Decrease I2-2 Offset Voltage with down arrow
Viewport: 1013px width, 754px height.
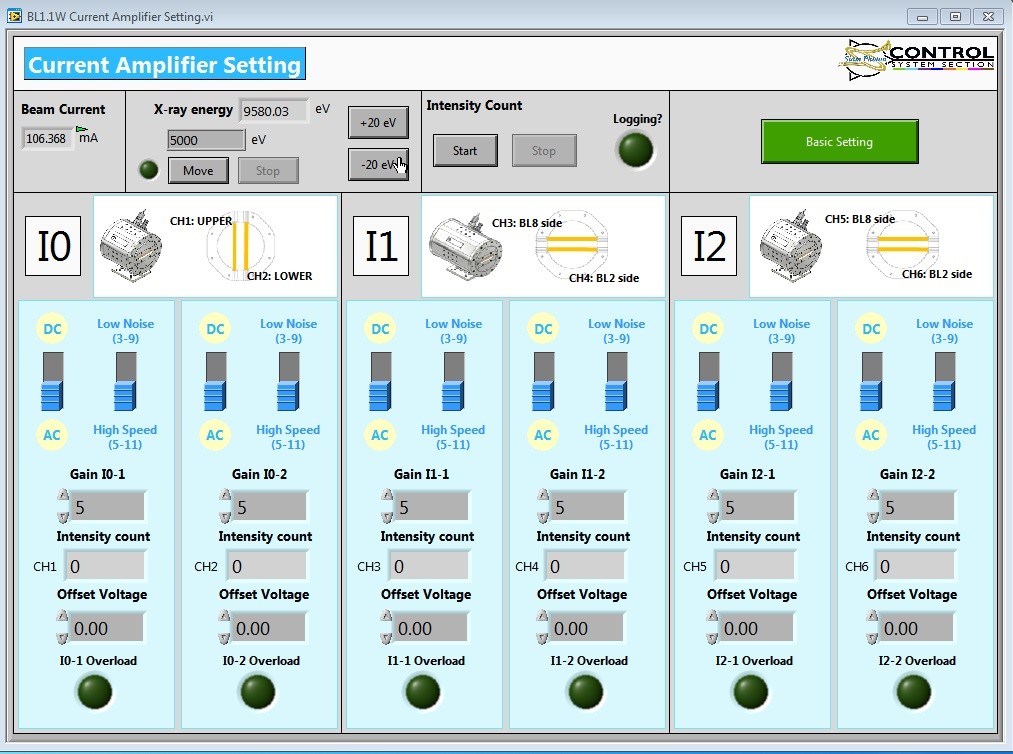pos(872,638)
